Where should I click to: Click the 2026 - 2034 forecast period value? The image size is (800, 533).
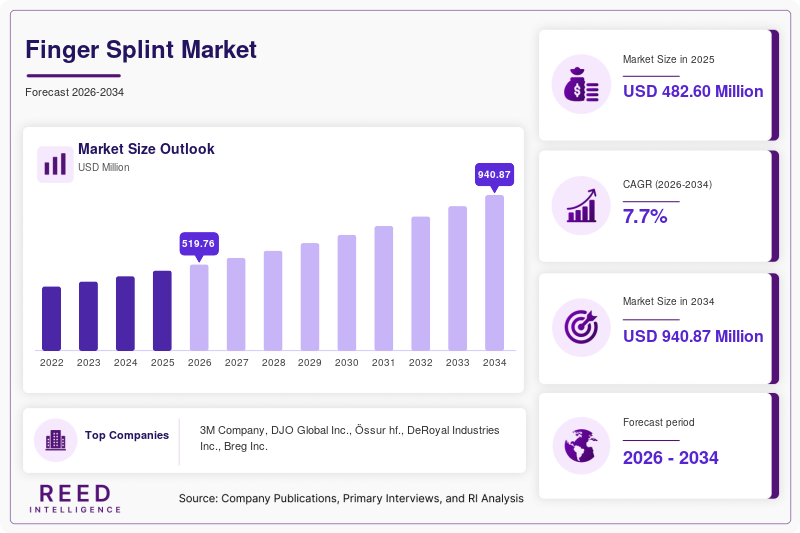coord(670,458)
